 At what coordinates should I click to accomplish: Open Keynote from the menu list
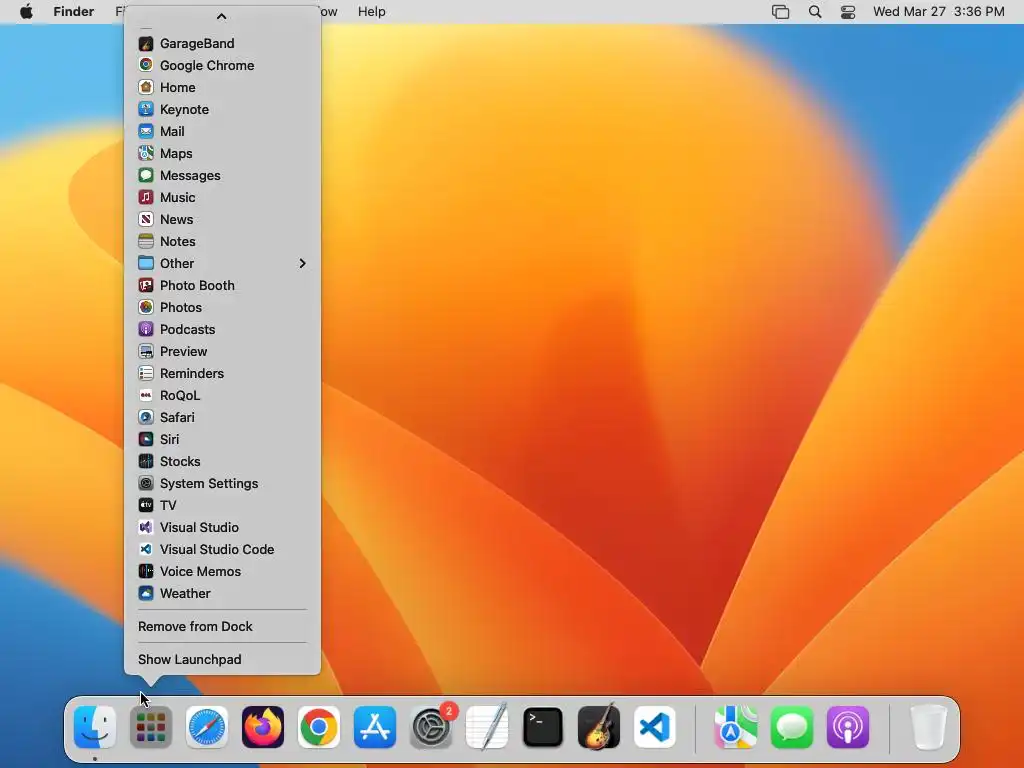222,109
